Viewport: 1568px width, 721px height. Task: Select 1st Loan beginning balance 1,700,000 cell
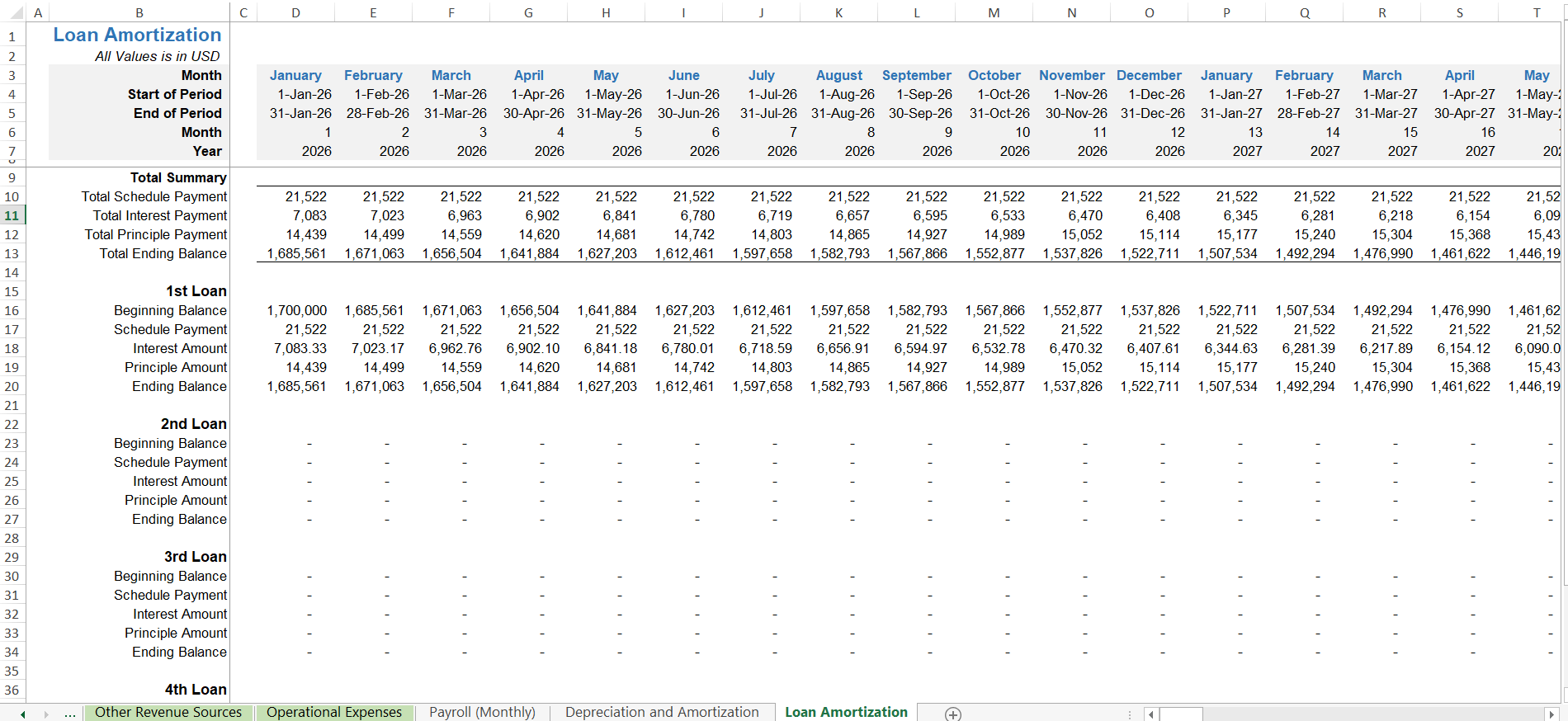[x=296, y=310]
